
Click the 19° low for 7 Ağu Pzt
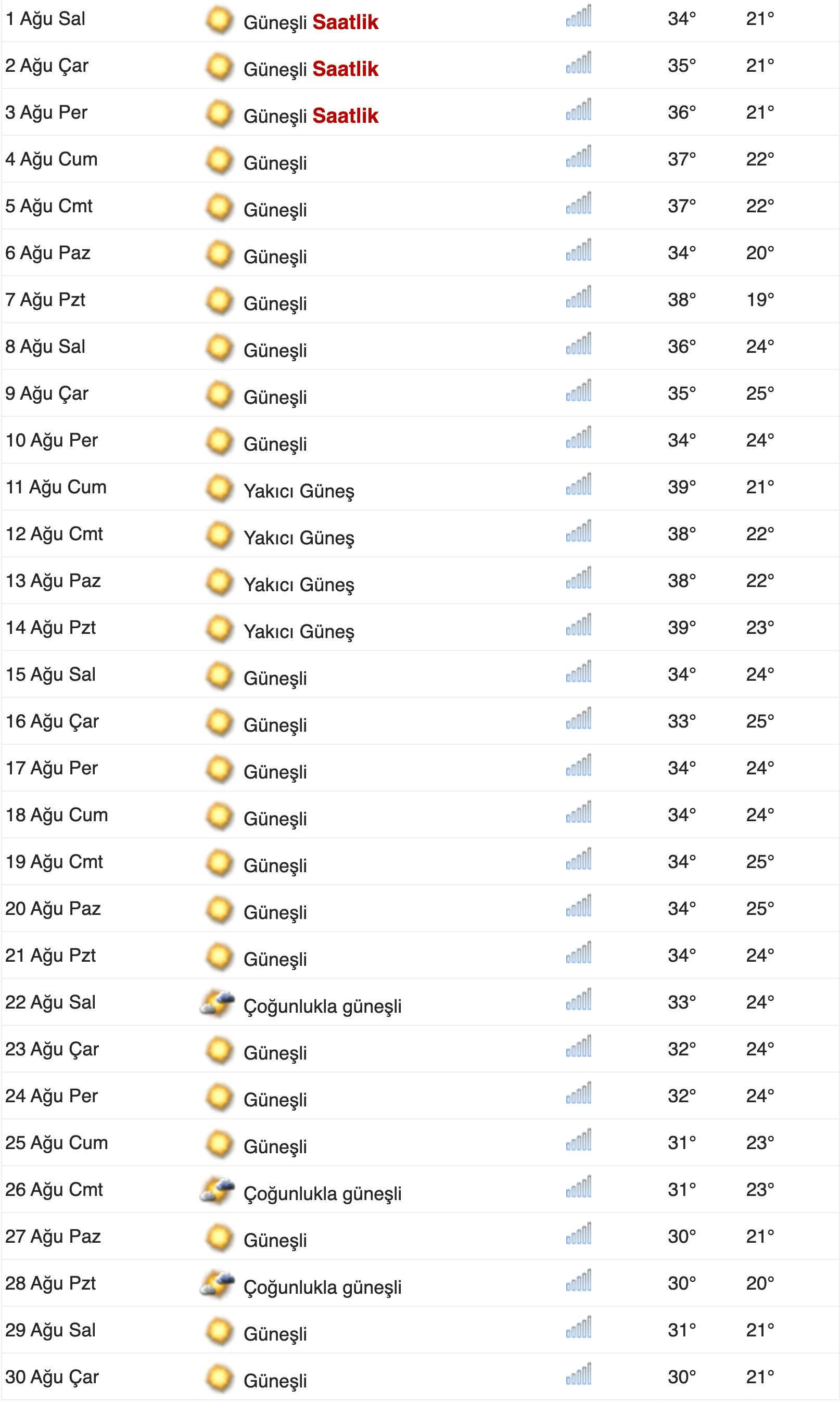coord(760,299)
